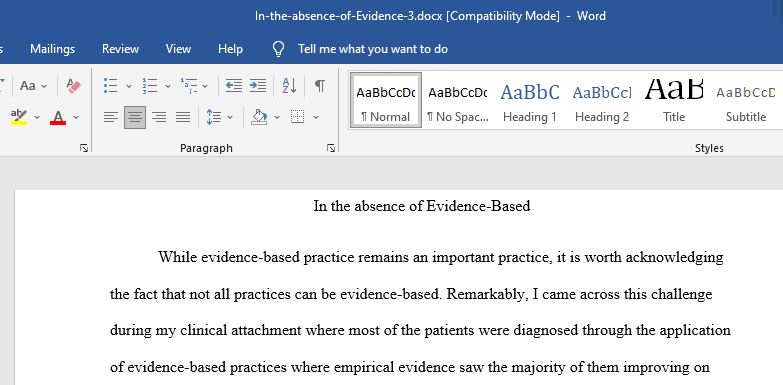The image size is (783, 385).
Task: Apply Shading paint bucket
Action: tap(259, 117)
